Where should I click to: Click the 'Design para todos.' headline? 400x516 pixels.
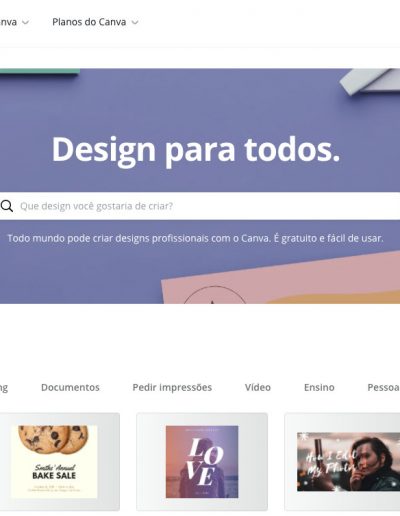pos(196,150)
